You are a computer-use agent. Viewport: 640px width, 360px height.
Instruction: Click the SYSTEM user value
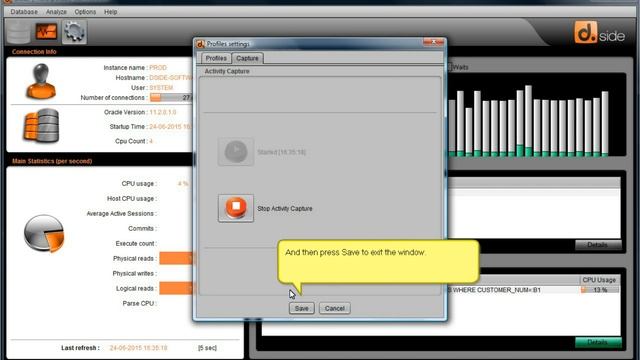tap(161, 88)
